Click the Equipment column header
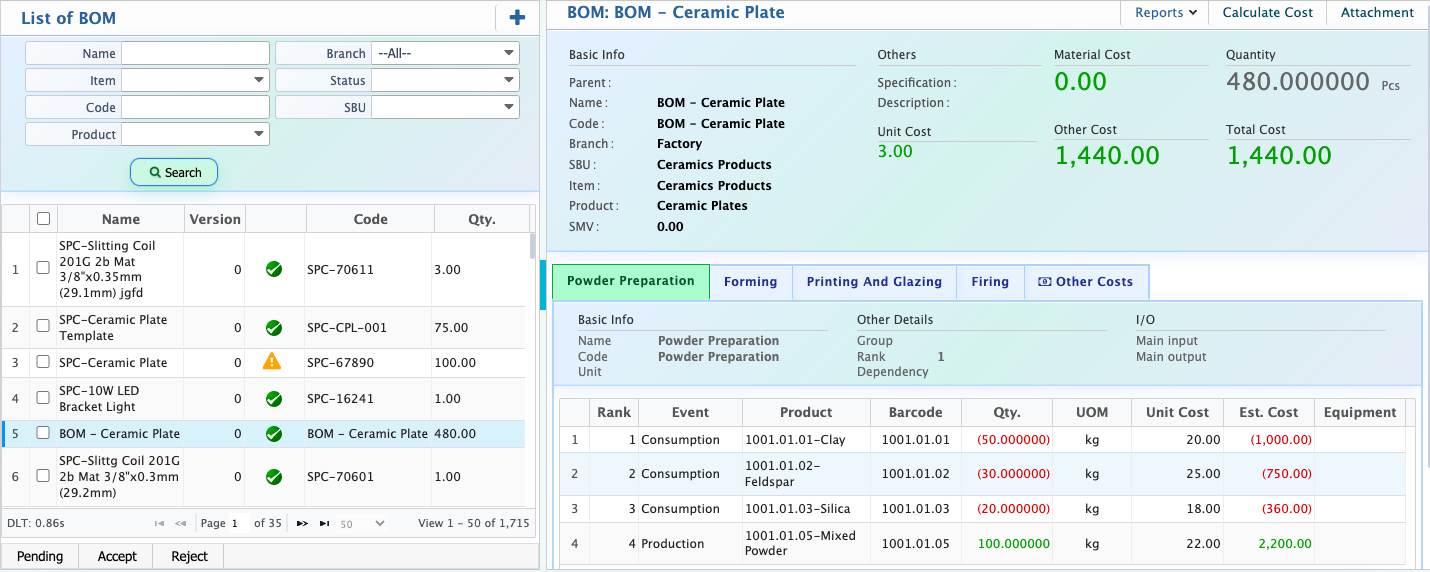Image resolution: width=1430 pixels, height=572 pixels. point(1360,412)
